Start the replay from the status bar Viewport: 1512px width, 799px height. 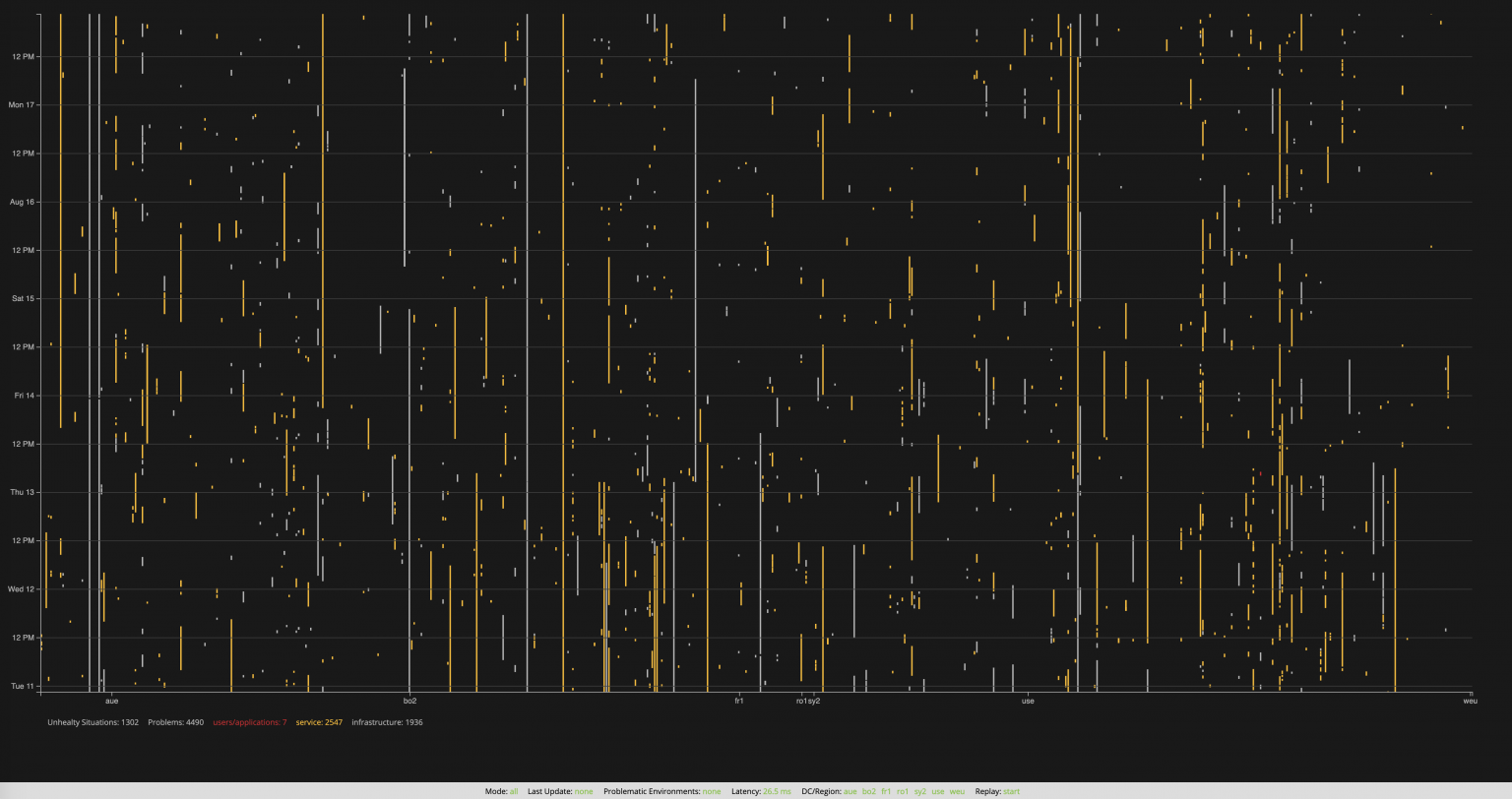(x=1011, y=791)
